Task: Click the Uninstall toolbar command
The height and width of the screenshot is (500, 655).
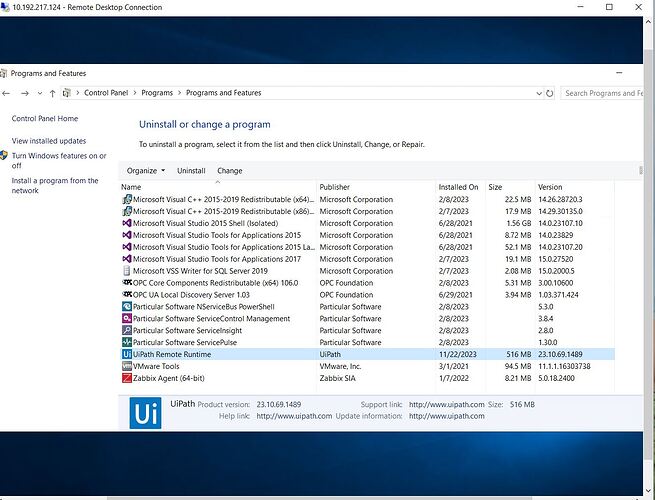Action: [x=191, y=170]
